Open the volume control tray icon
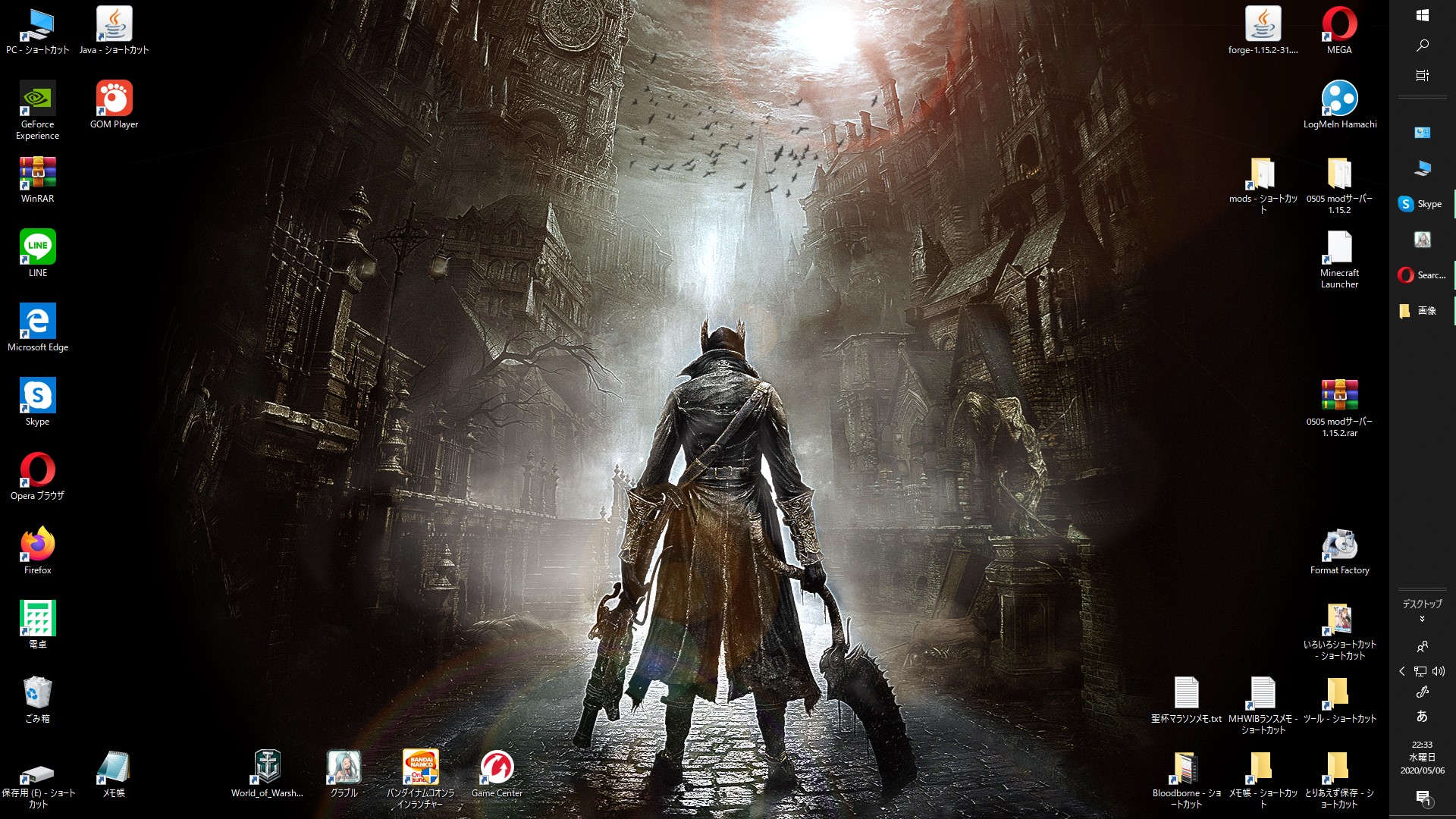This screenshot has width=1456, height=819. 1438,671
